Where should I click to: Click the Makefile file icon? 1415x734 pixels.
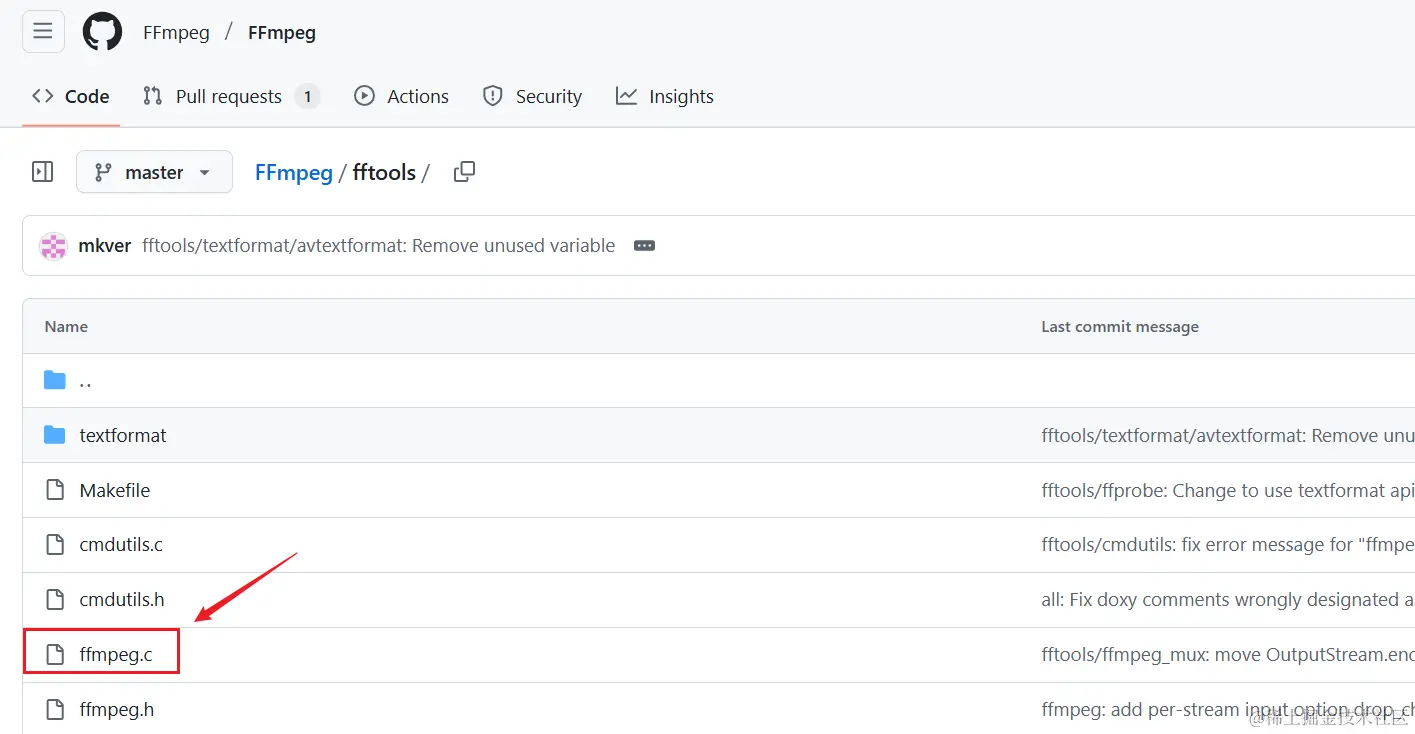55,490
